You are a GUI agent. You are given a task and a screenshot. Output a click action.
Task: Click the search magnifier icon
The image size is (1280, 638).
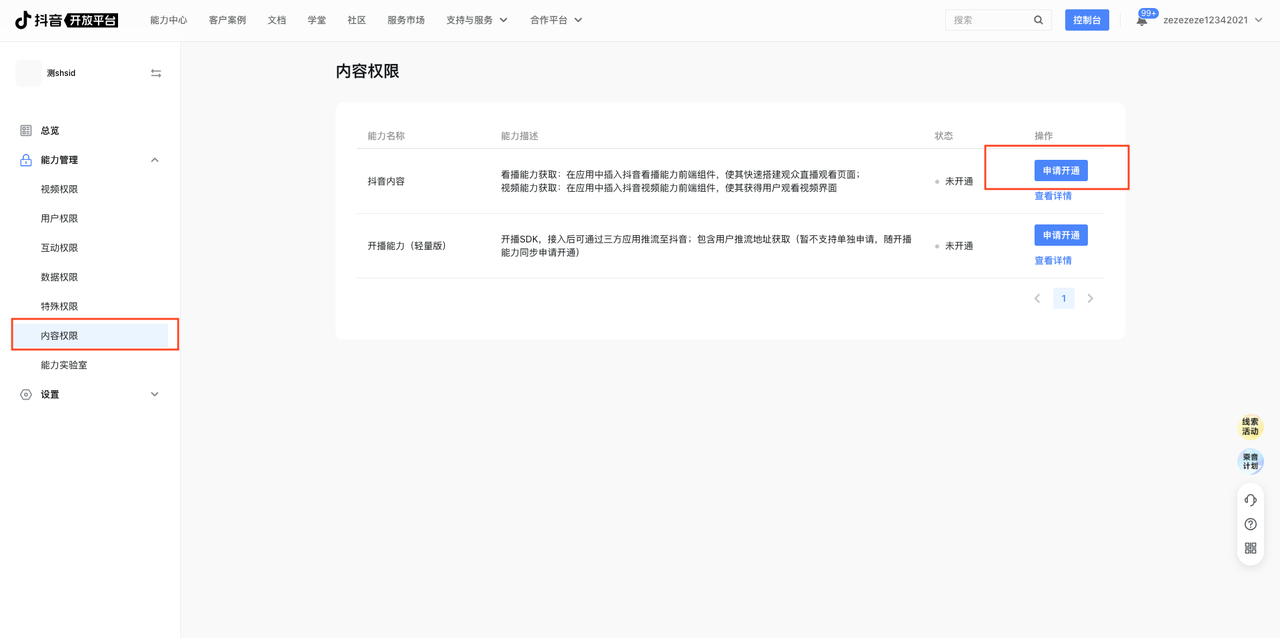click(x=1038, y=20)
